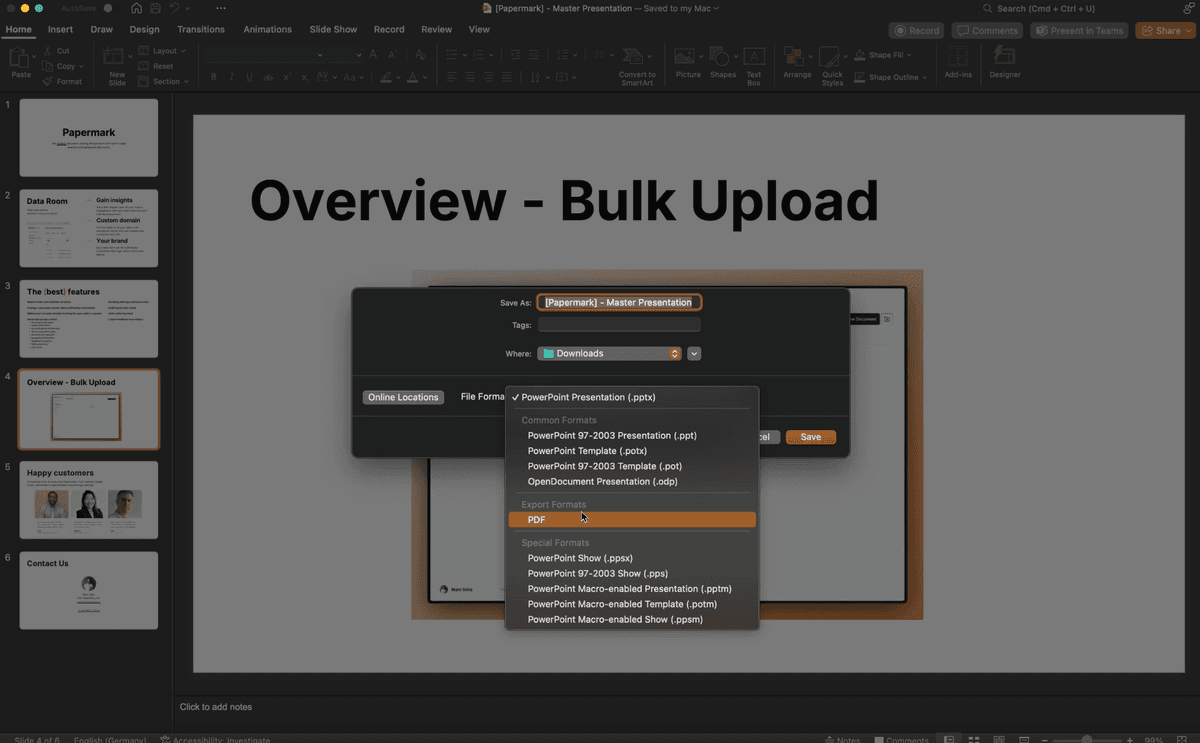The height and width of the screenshot is (743, 1200).
Task: Click the Online Locations button
Action: pyautogui.click(x=403, y=397)
